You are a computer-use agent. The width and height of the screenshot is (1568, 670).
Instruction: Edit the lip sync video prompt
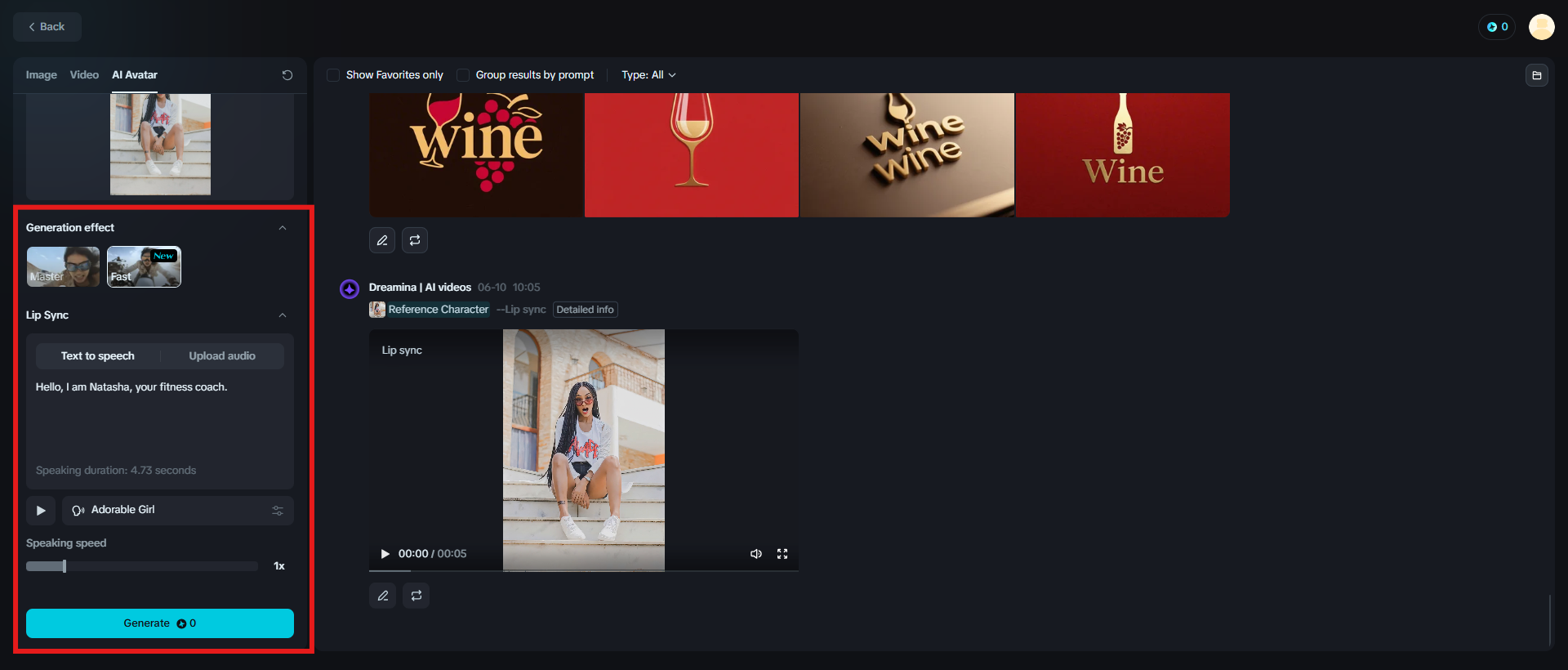[382, 596]
